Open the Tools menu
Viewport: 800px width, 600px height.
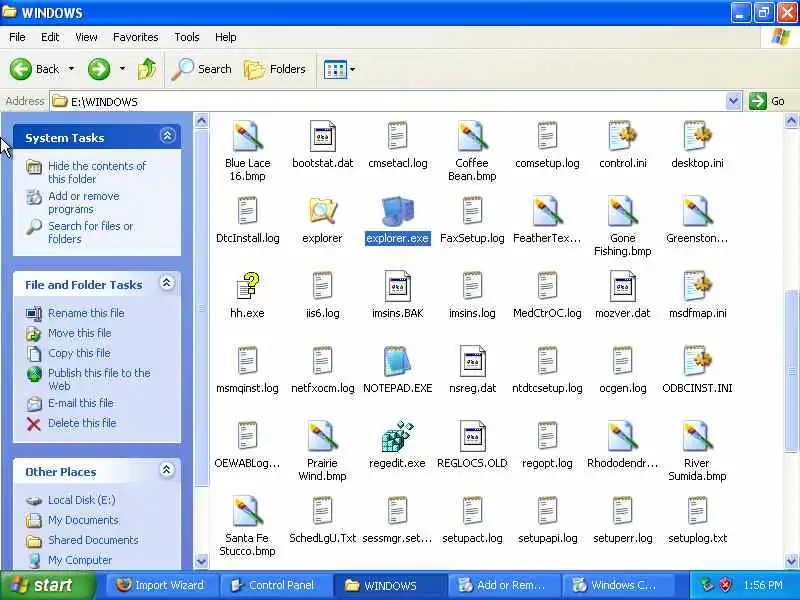click(x=187, y=37)
